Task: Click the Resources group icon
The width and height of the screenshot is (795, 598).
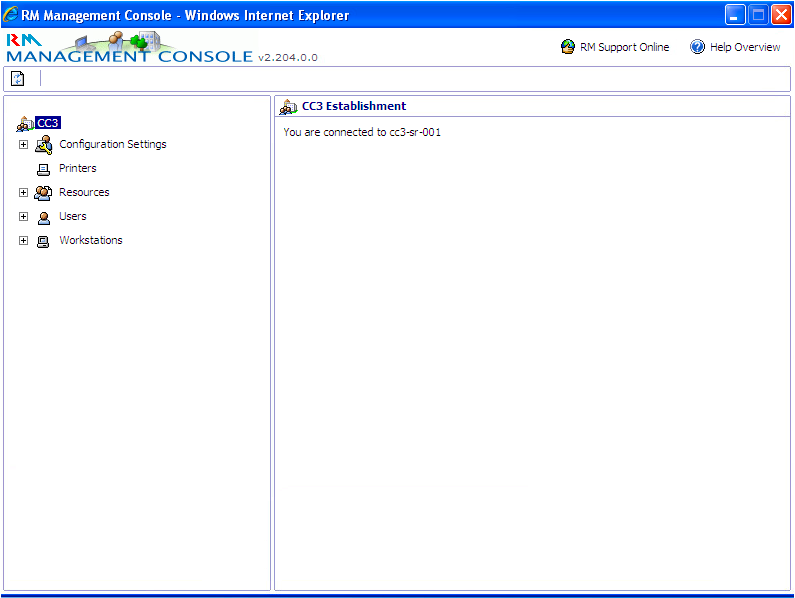Action: 43,193
